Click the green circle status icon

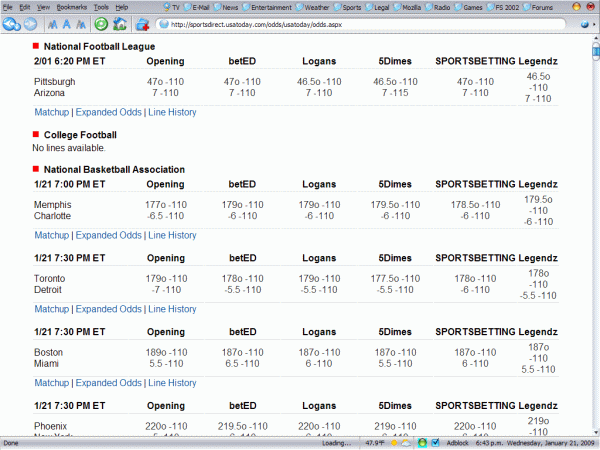[x=422, y=443]
